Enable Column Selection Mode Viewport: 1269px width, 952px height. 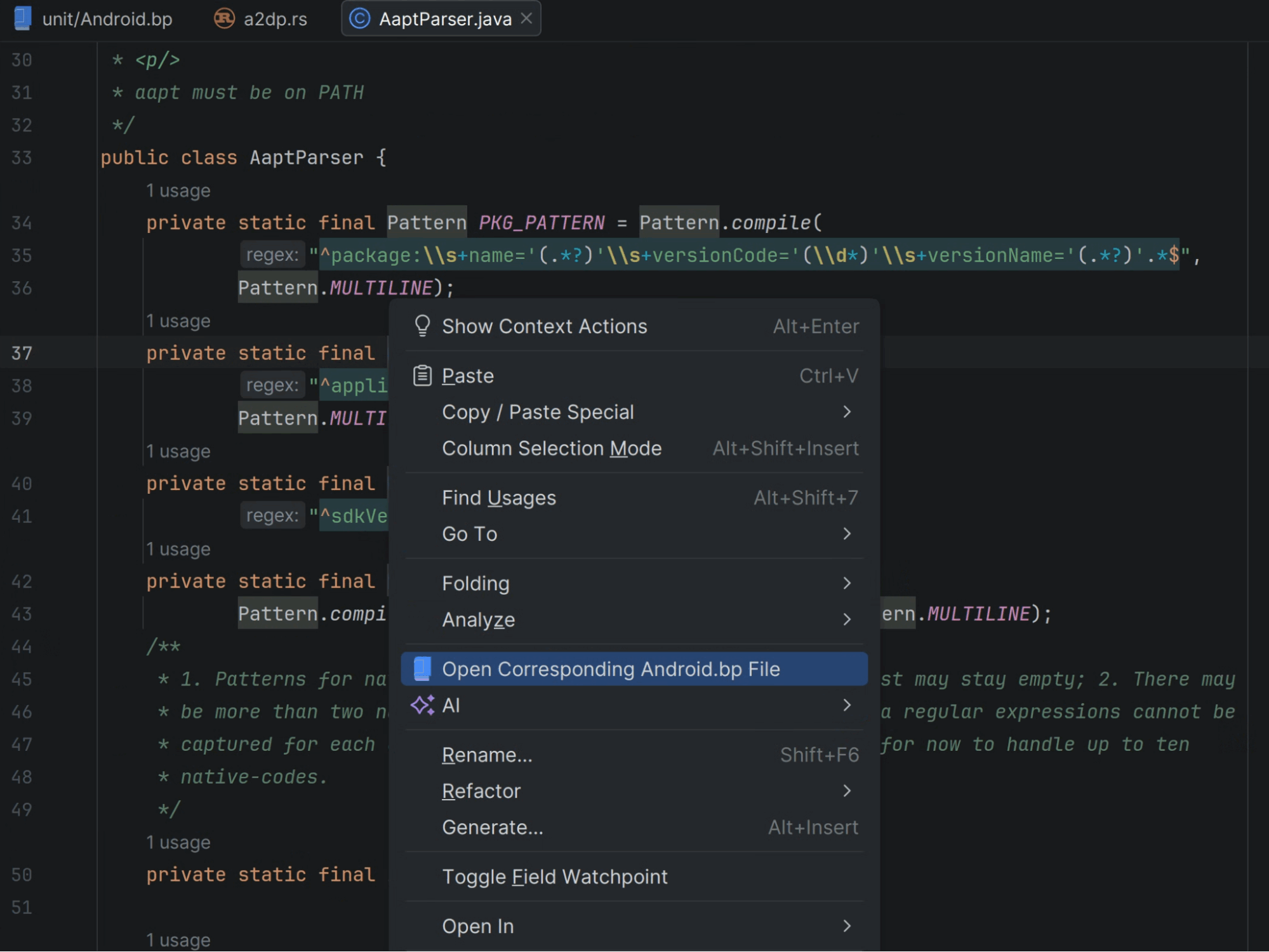tap(634, 448)
